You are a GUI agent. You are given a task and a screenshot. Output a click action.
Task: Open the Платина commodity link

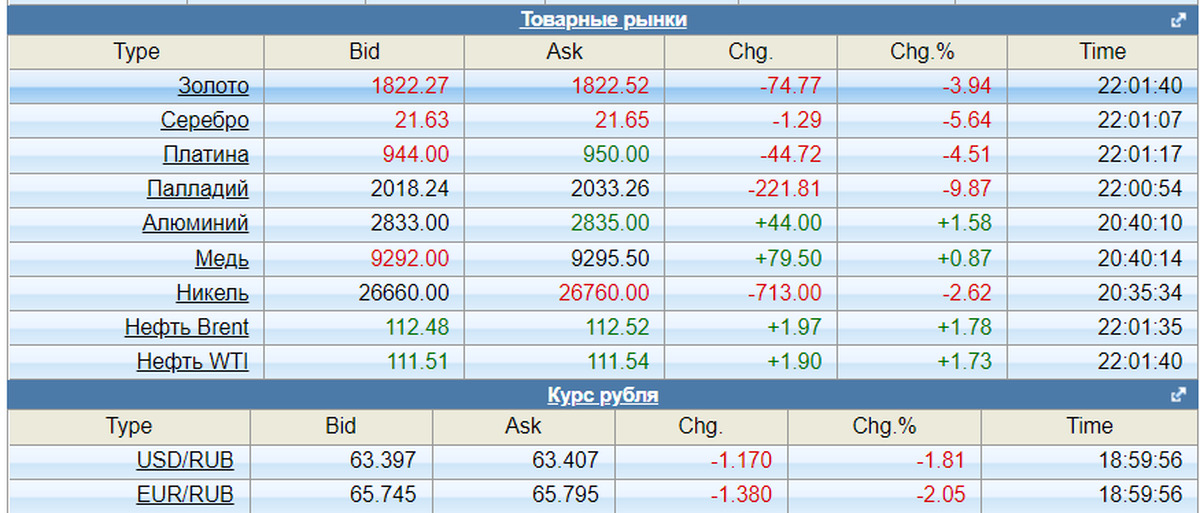pos(206,155)
